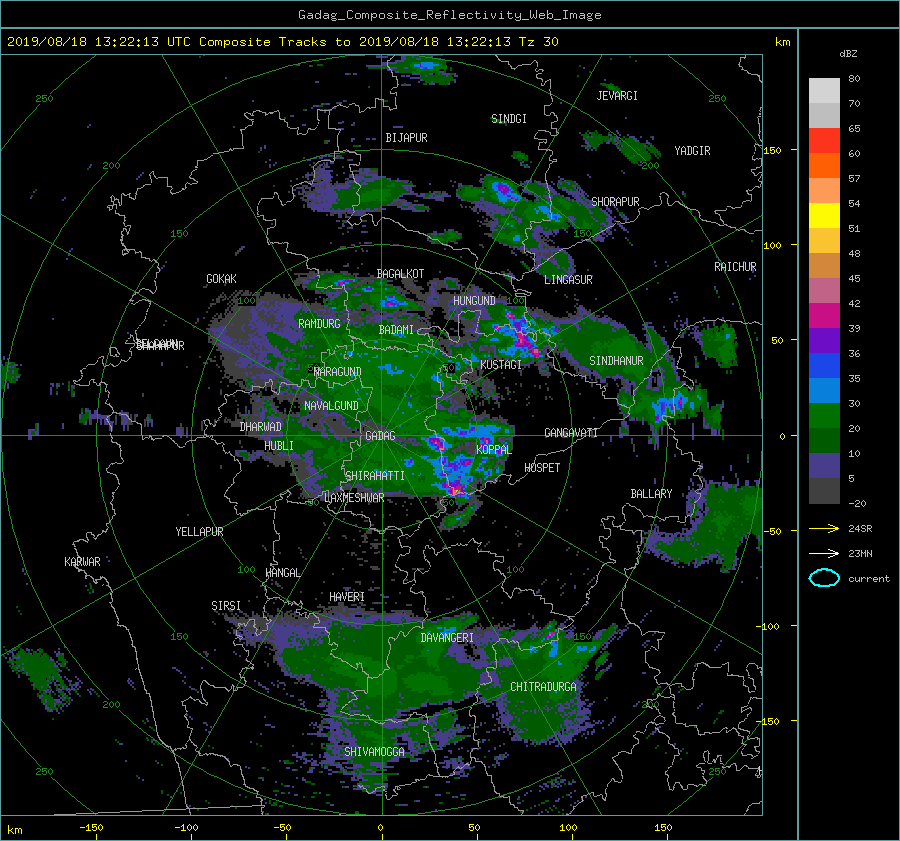
Task: Click the HANGAL city label
Action: 283,573
